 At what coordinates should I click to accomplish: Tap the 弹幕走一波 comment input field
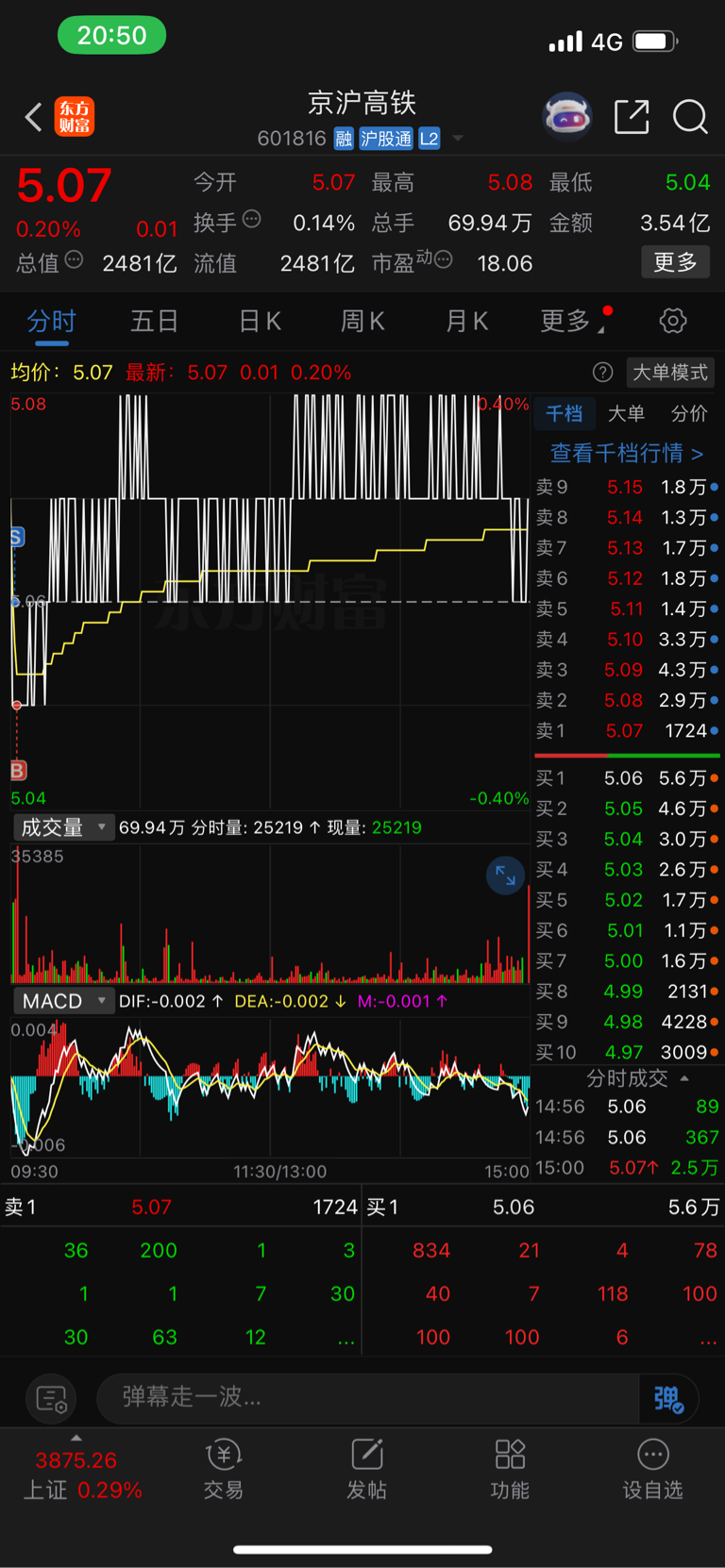[368, 1398]
